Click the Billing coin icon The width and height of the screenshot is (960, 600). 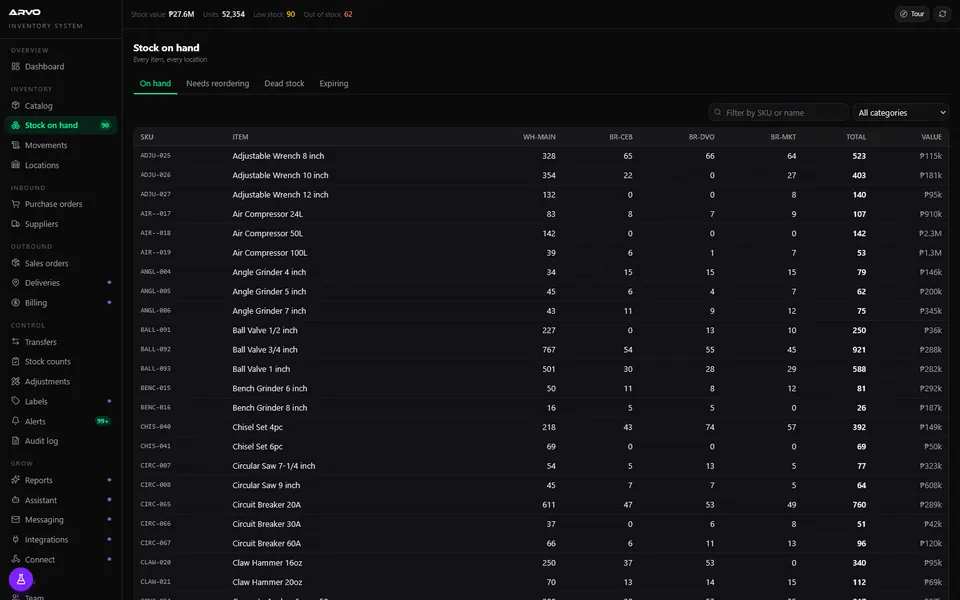pos(16,302)
